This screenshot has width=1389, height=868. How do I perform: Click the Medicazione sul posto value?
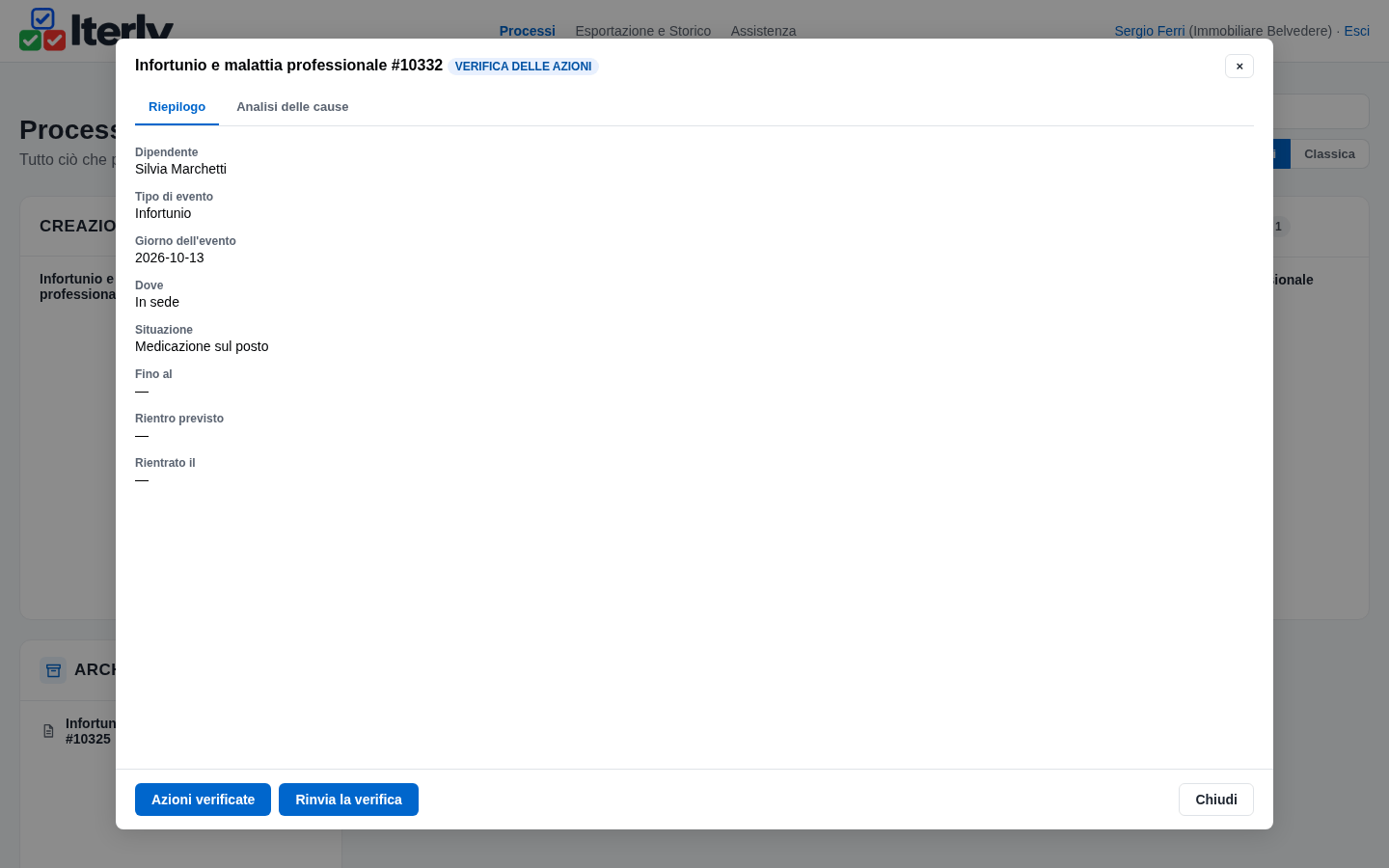(x=202, y=346)
